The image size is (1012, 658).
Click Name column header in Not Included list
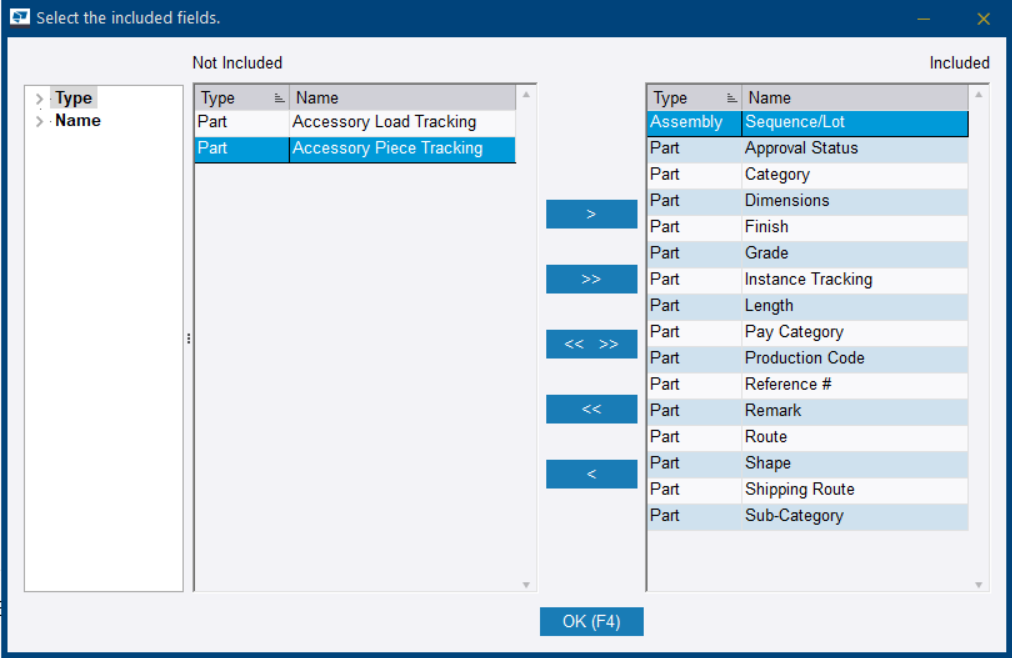pos(400,98)
